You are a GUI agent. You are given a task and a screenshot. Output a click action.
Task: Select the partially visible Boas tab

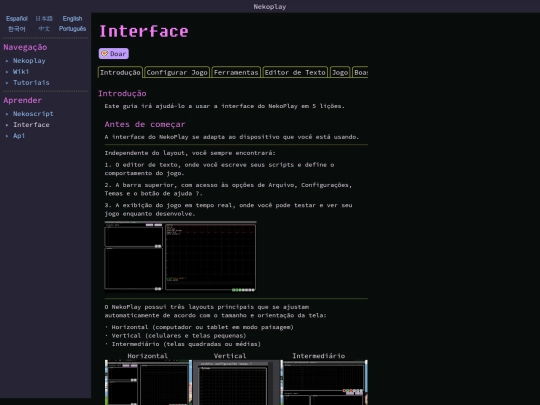[x=360, y=72]
